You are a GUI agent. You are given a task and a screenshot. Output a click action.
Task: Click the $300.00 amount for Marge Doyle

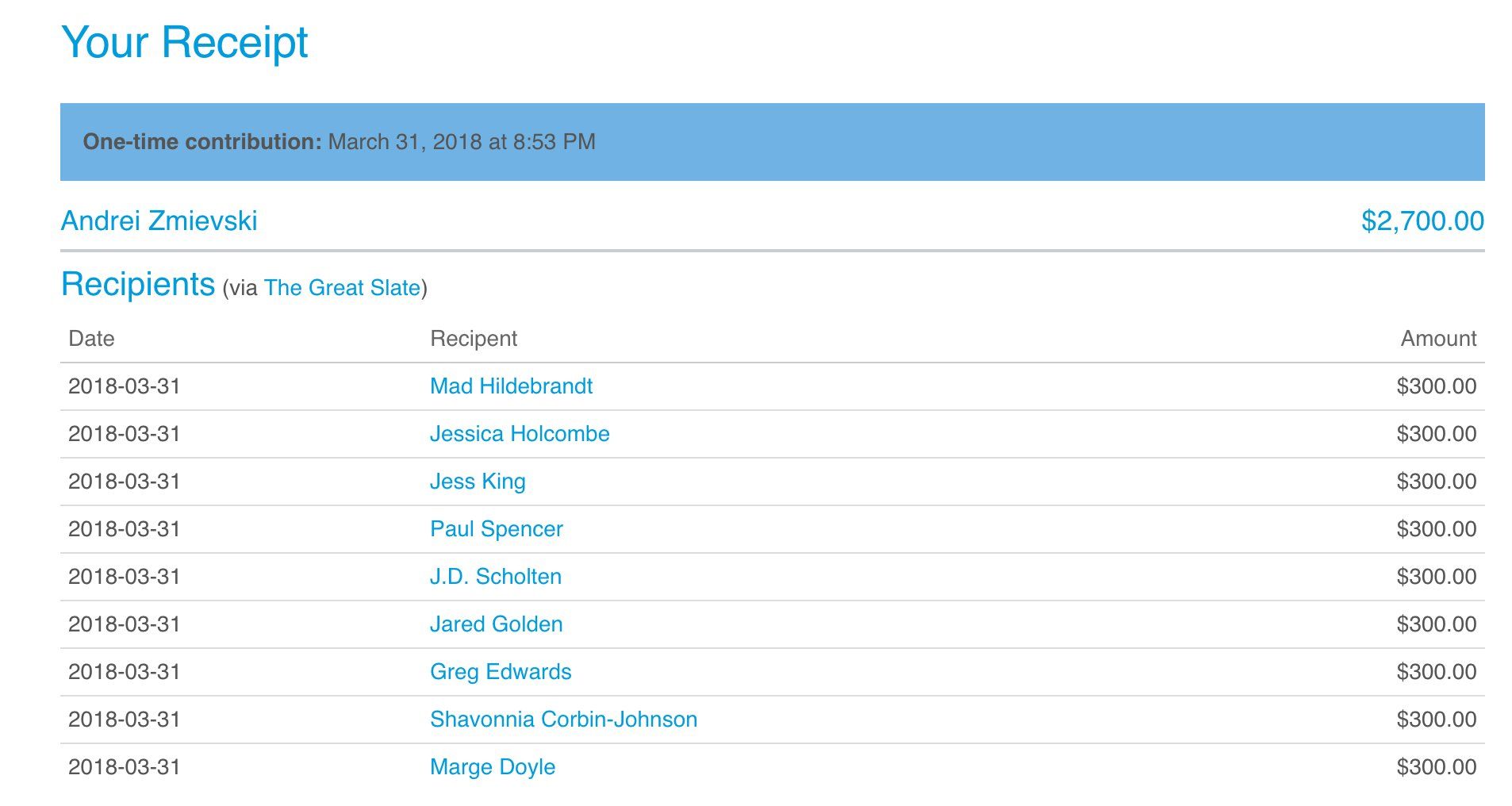(x=1436, y=767)
